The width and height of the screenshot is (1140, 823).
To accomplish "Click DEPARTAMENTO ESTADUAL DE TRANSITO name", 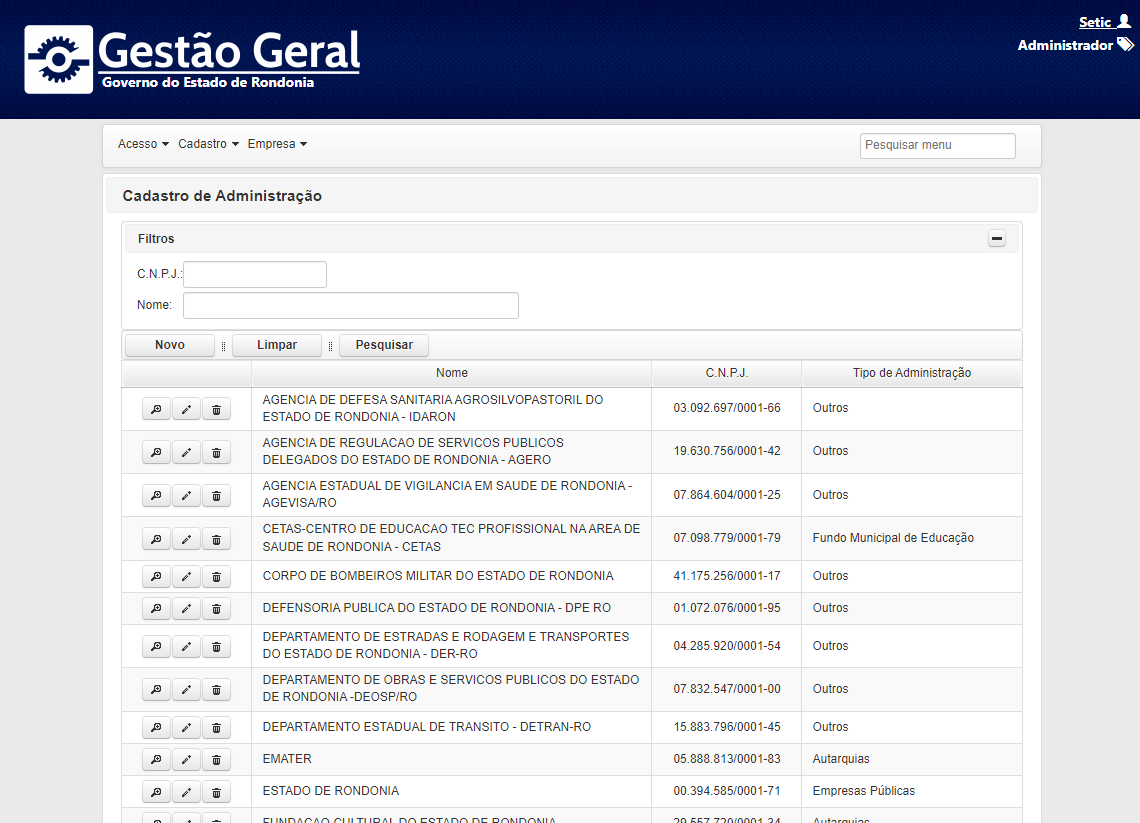I will point(427,727).
